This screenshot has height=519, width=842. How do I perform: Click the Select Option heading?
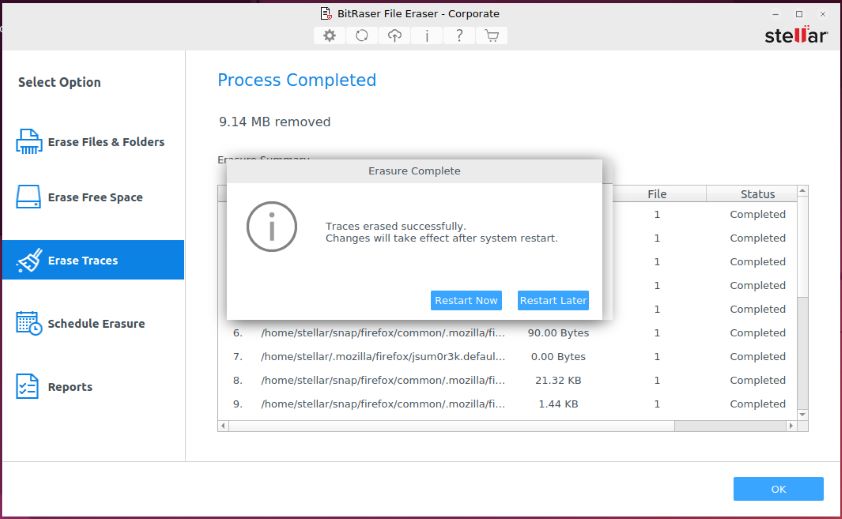[59, 82]
